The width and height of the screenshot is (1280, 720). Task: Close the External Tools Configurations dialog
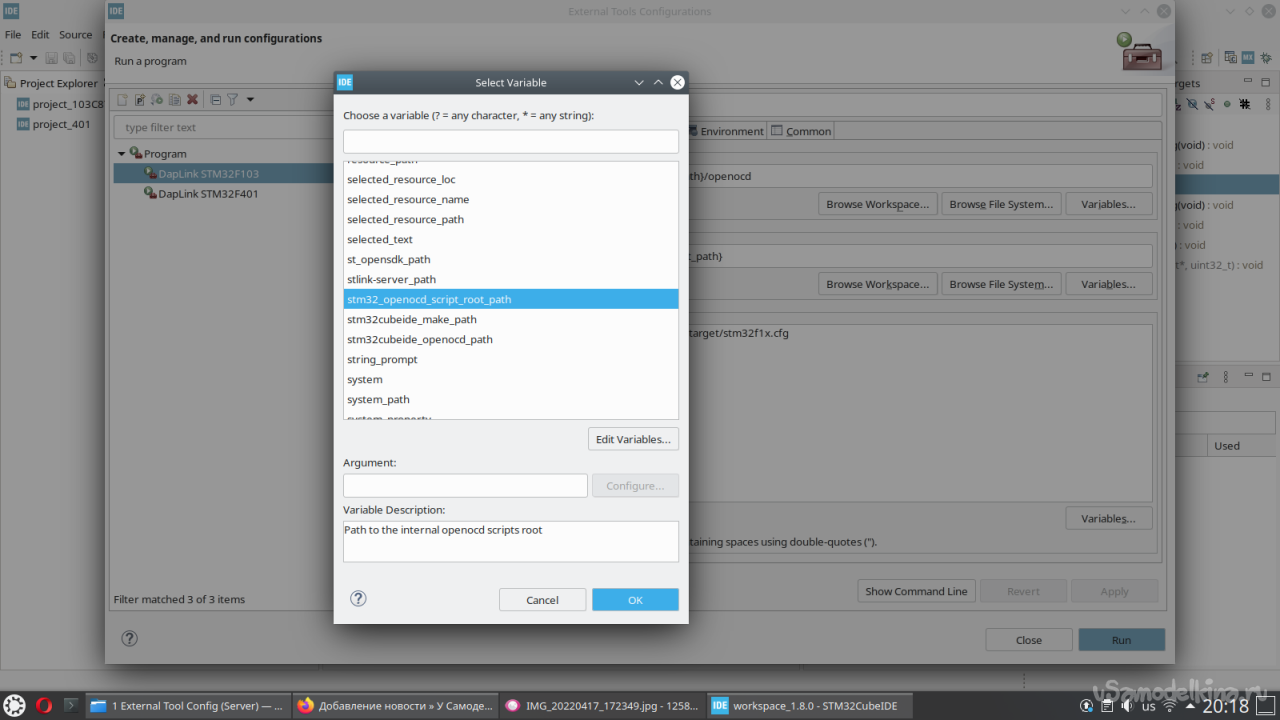pos(1029,640)
